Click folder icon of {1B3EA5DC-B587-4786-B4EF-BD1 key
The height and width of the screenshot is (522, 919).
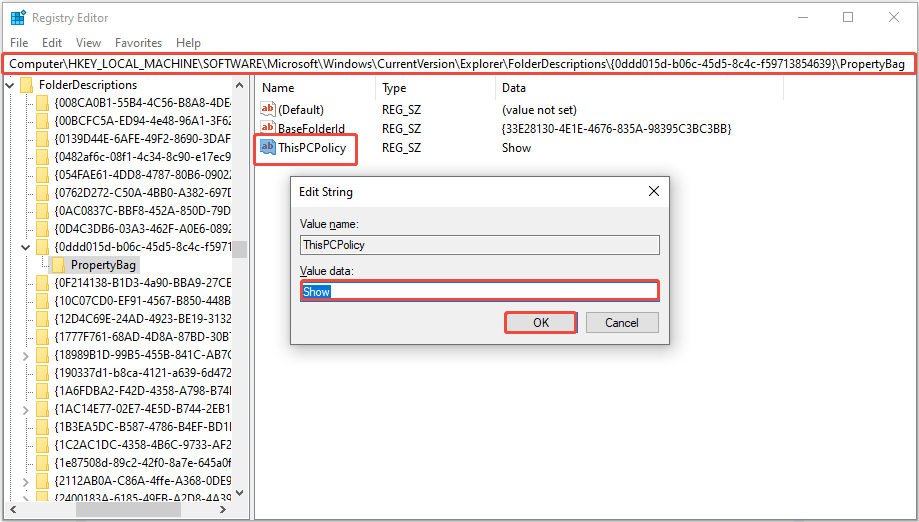tap(43, 427)
